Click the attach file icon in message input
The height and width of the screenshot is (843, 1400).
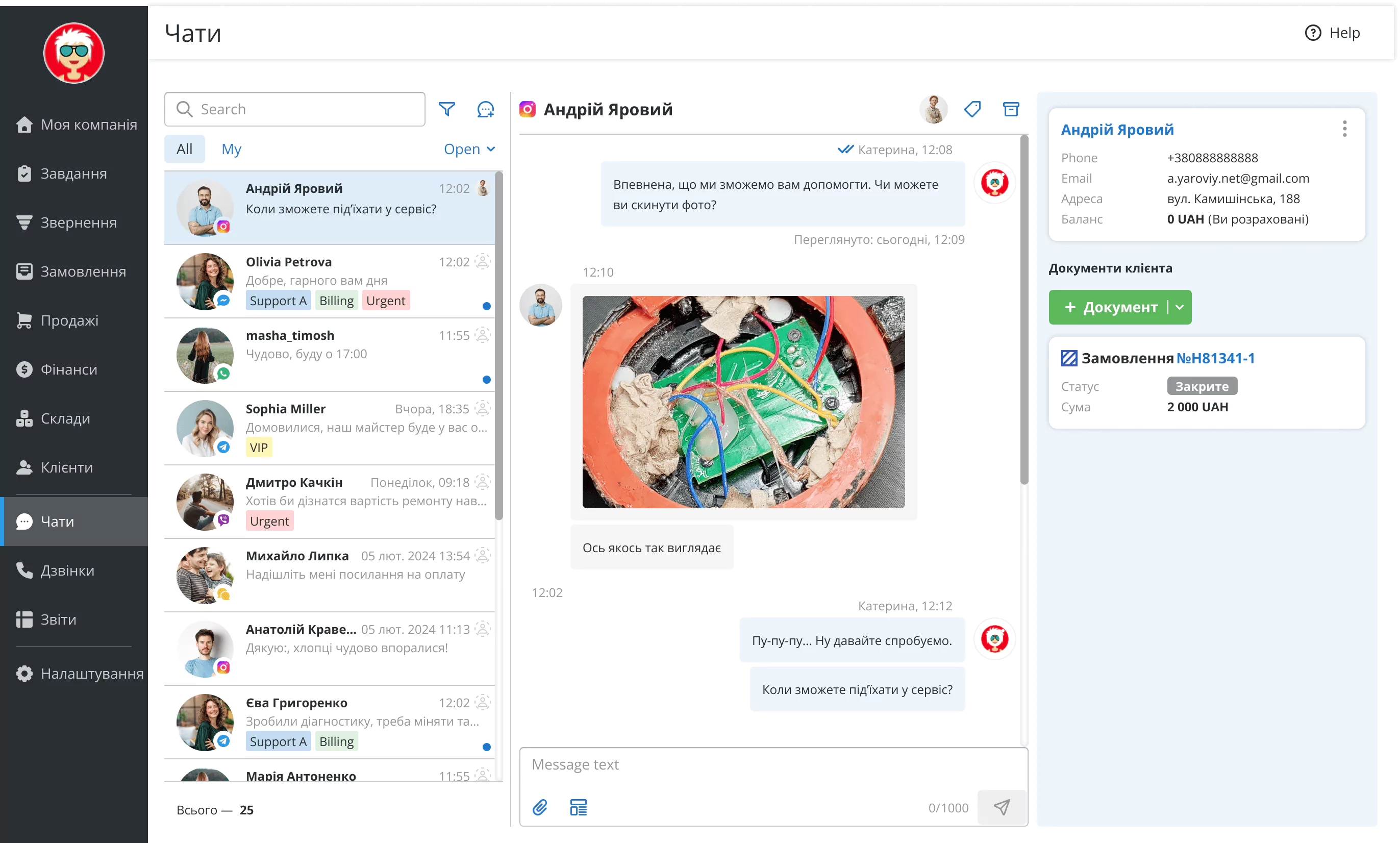coord(541,808)
